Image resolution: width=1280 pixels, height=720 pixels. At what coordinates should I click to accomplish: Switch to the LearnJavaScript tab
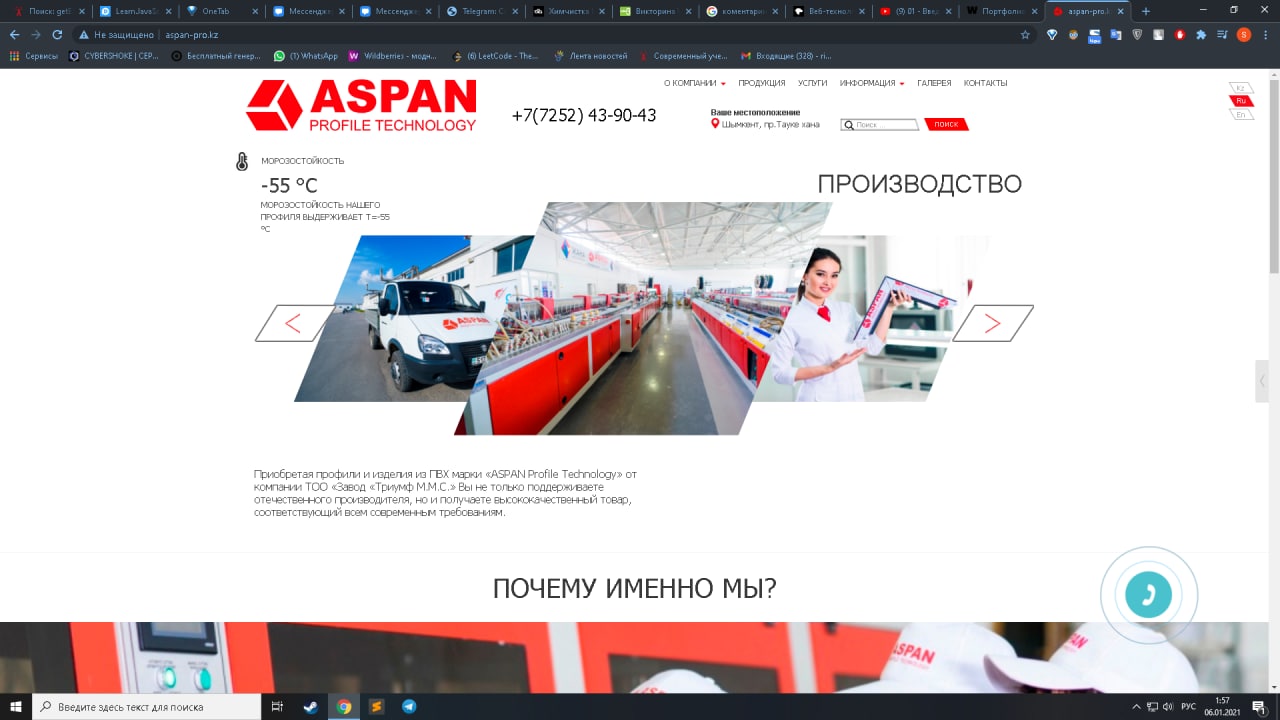[135, 11]
